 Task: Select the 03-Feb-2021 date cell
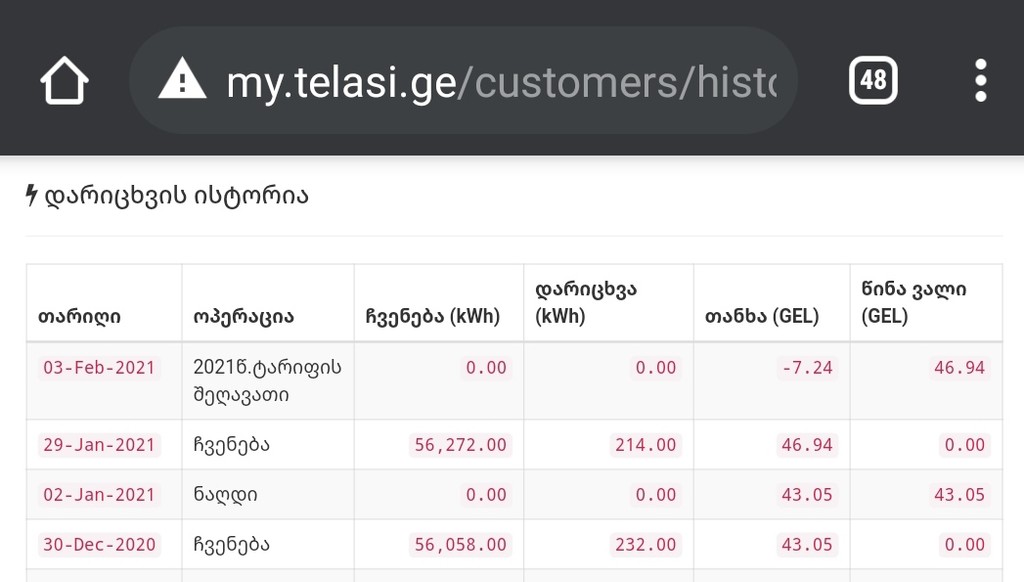99,367
